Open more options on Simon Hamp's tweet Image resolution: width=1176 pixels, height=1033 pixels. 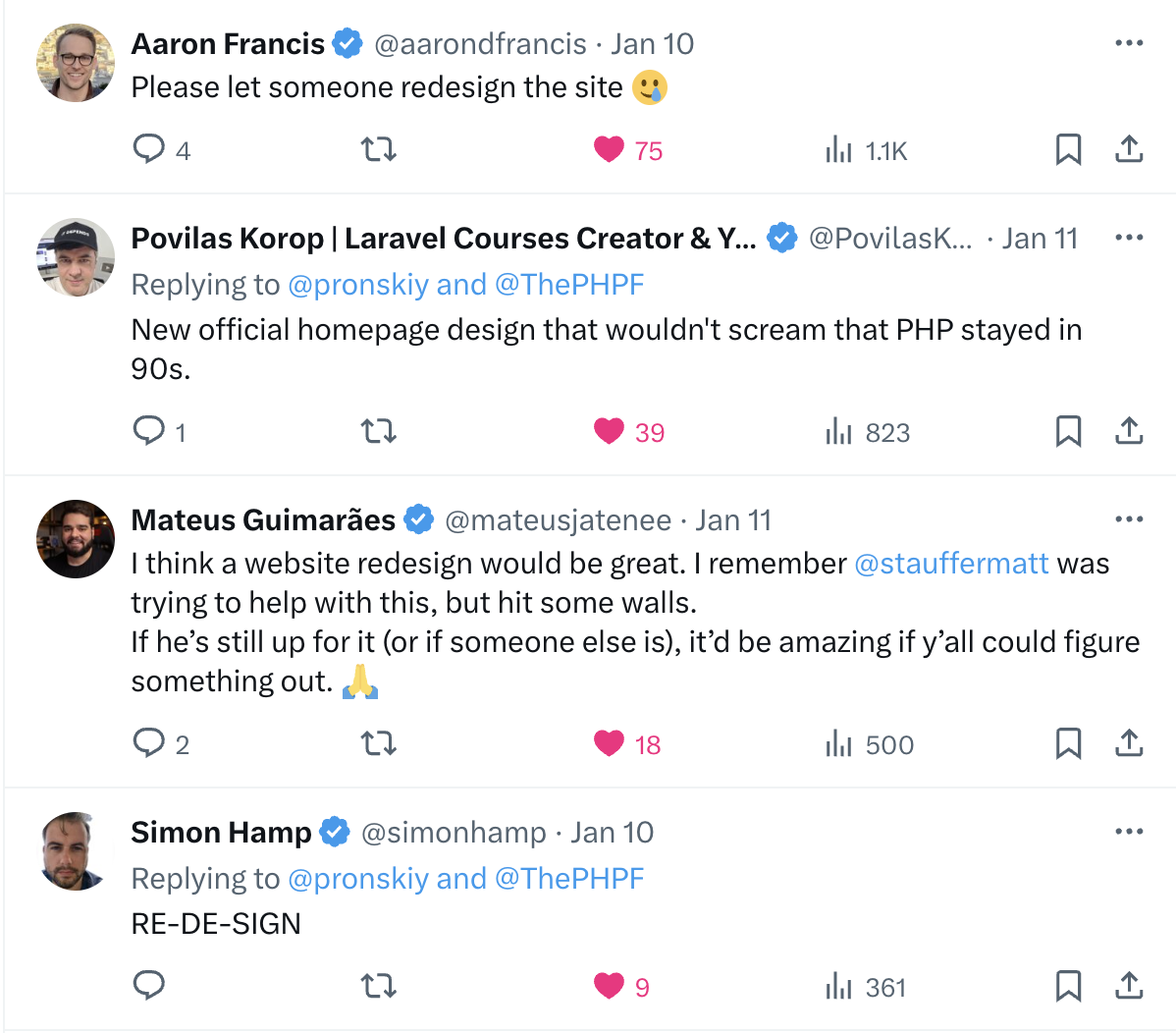point(1129,832)
